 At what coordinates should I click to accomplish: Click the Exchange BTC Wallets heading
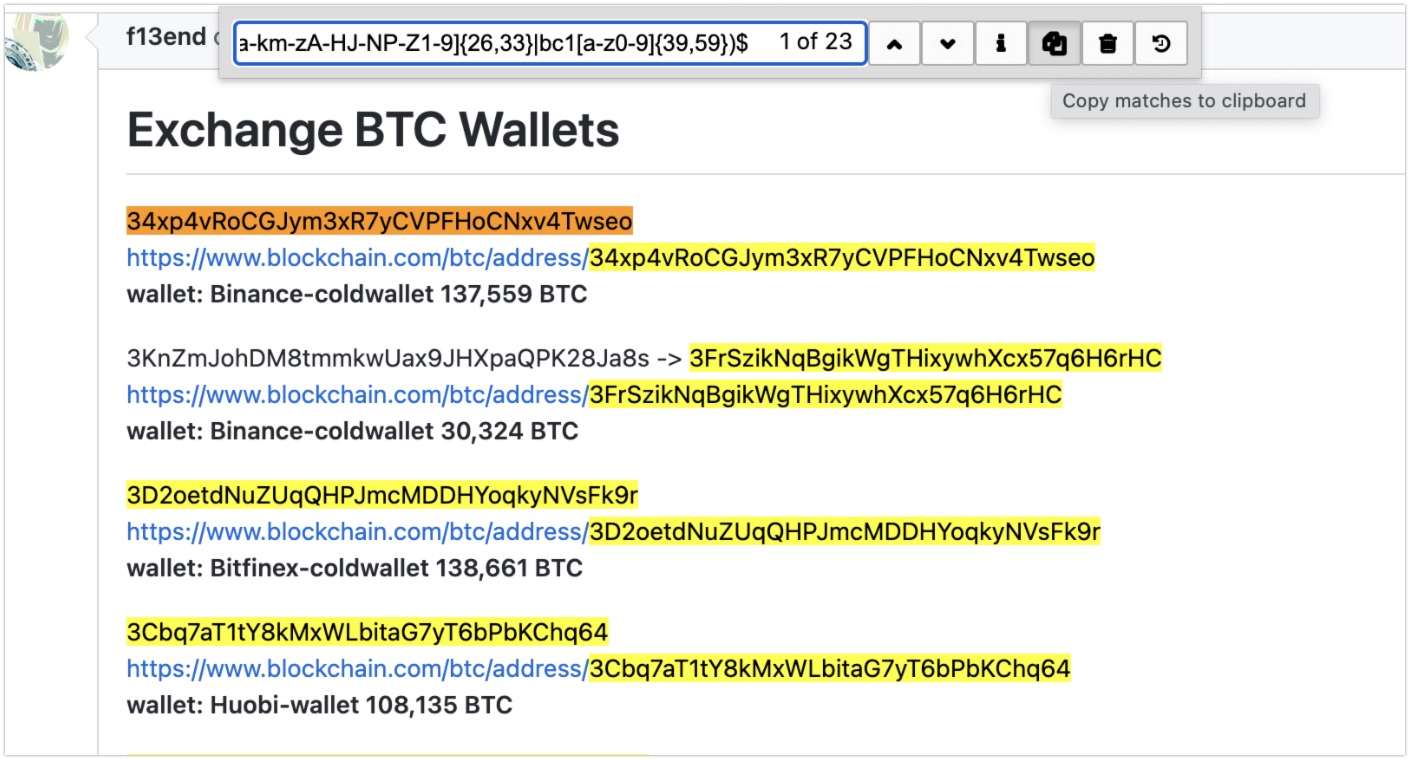pos(373,130)
